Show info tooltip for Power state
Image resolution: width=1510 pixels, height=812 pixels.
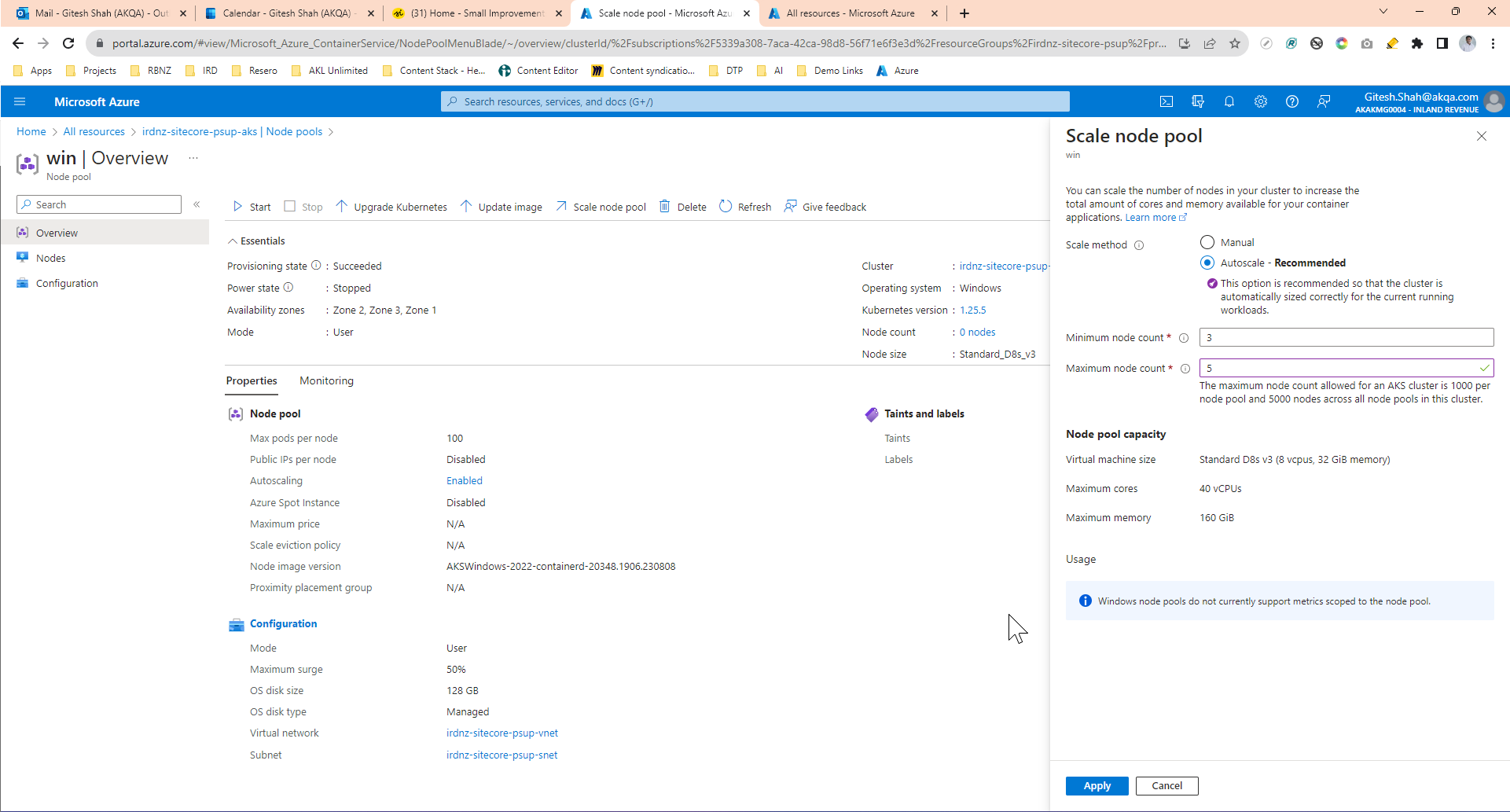[x=288, y=288]
